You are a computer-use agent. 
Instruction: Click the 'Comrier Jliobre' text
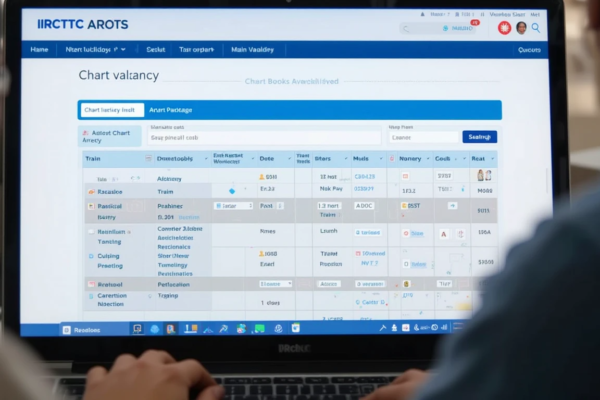(x=180, y=229)
